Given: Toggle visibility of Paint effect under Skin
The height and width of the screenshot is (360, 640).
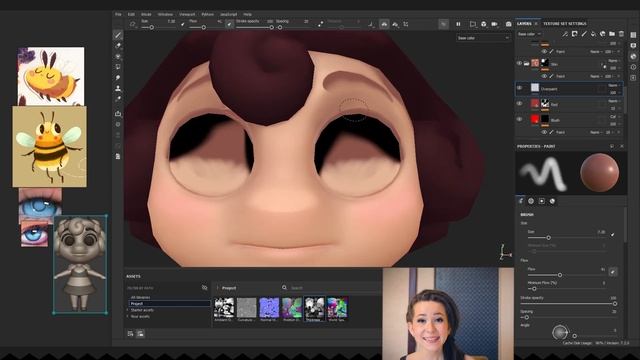Looking at the screenshot, I should pos(544,76).
